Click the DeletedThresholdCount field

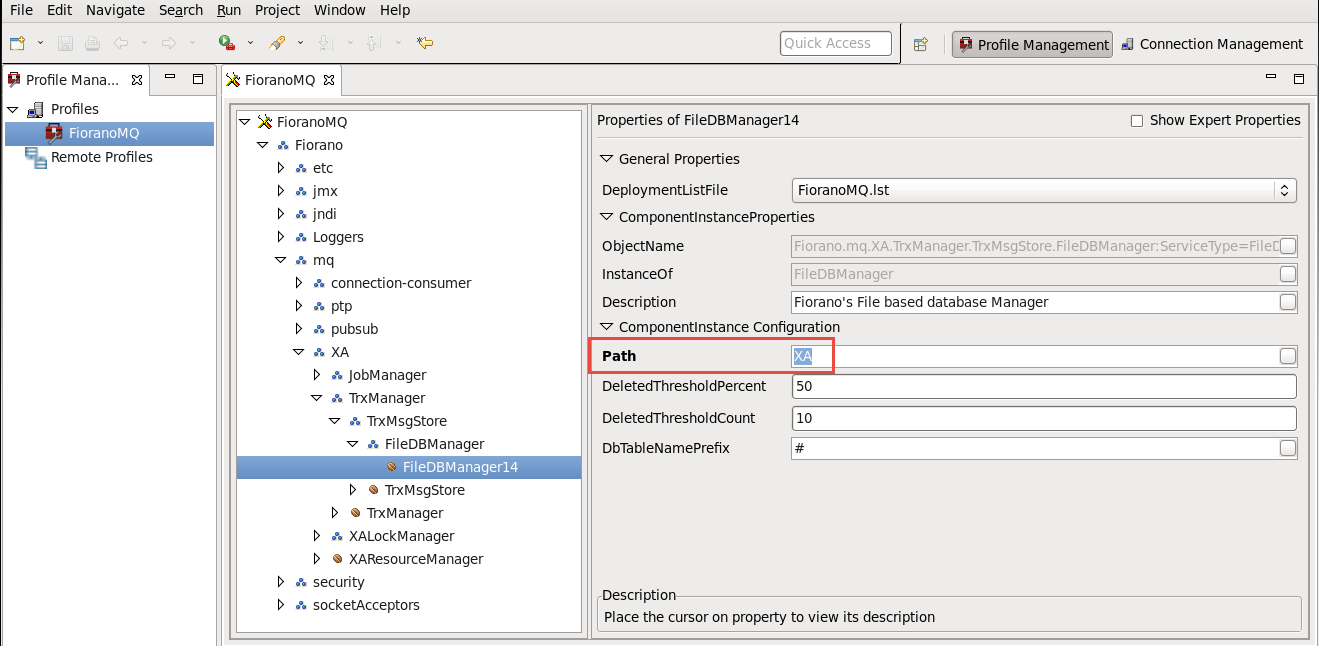pyautogui.click(x=1044, y=418)
